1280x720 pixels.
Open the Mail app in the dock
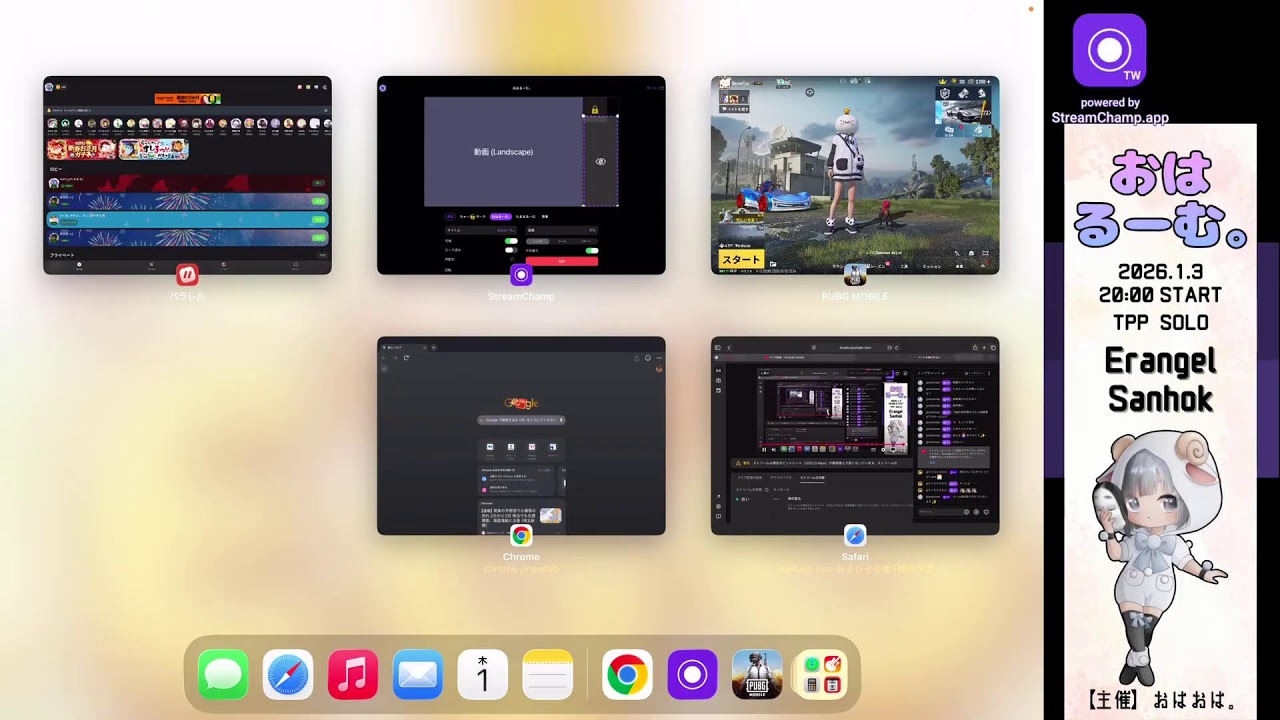[418, 674]
